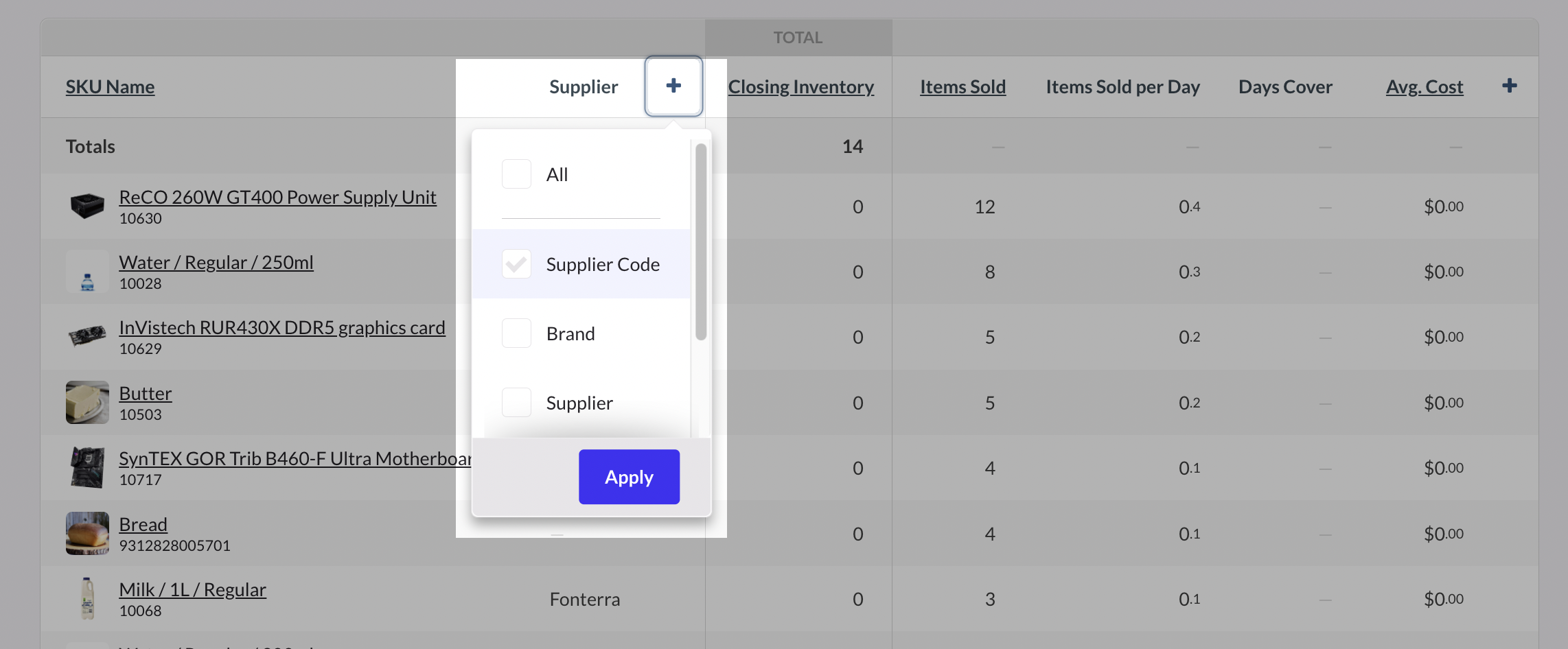Tick the Supplier checkbox in dropdown
The height and width of the screenshot is (649, 1568).
click(516, 403)
